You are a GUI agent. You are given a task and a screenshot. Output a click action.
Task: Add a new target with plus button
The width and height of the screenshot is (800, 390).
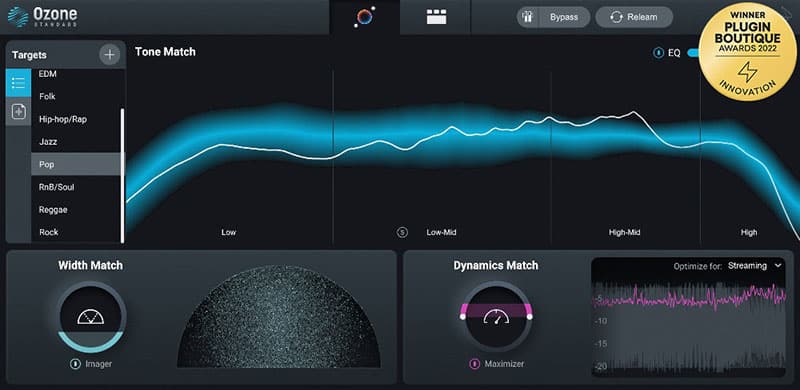pos(109,55)
